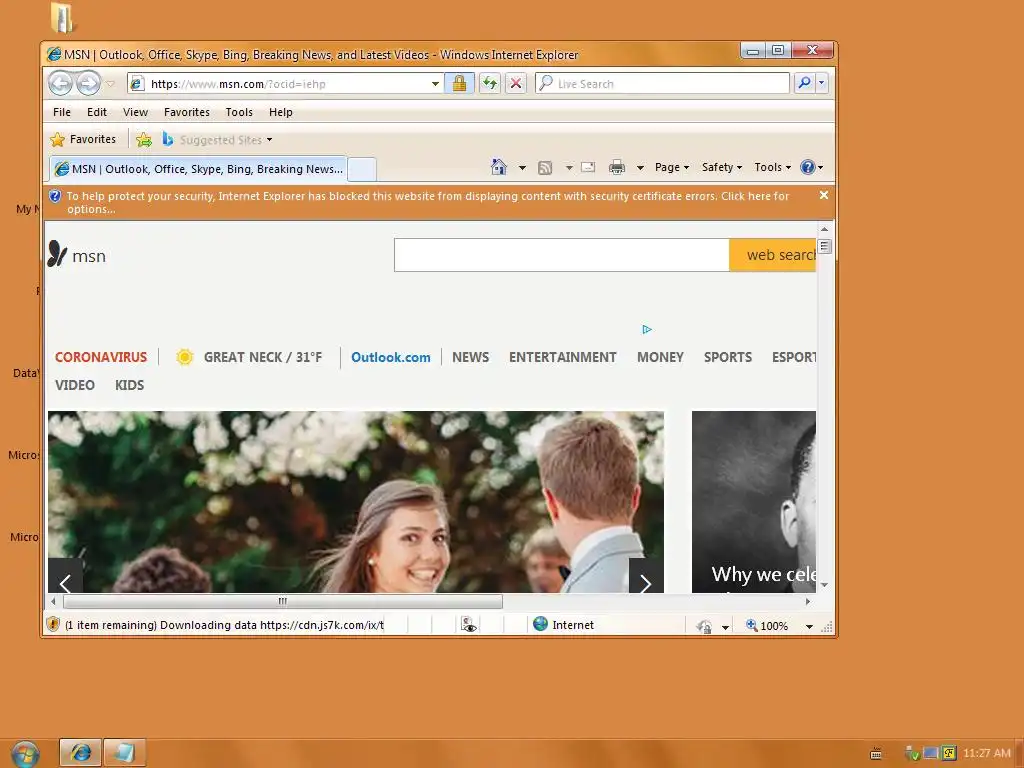Start a Live Search with the magnifier button
Image resolution: width=1024 pixels, height=768 pixels.
pyautogui.click(x=805, y=83)
